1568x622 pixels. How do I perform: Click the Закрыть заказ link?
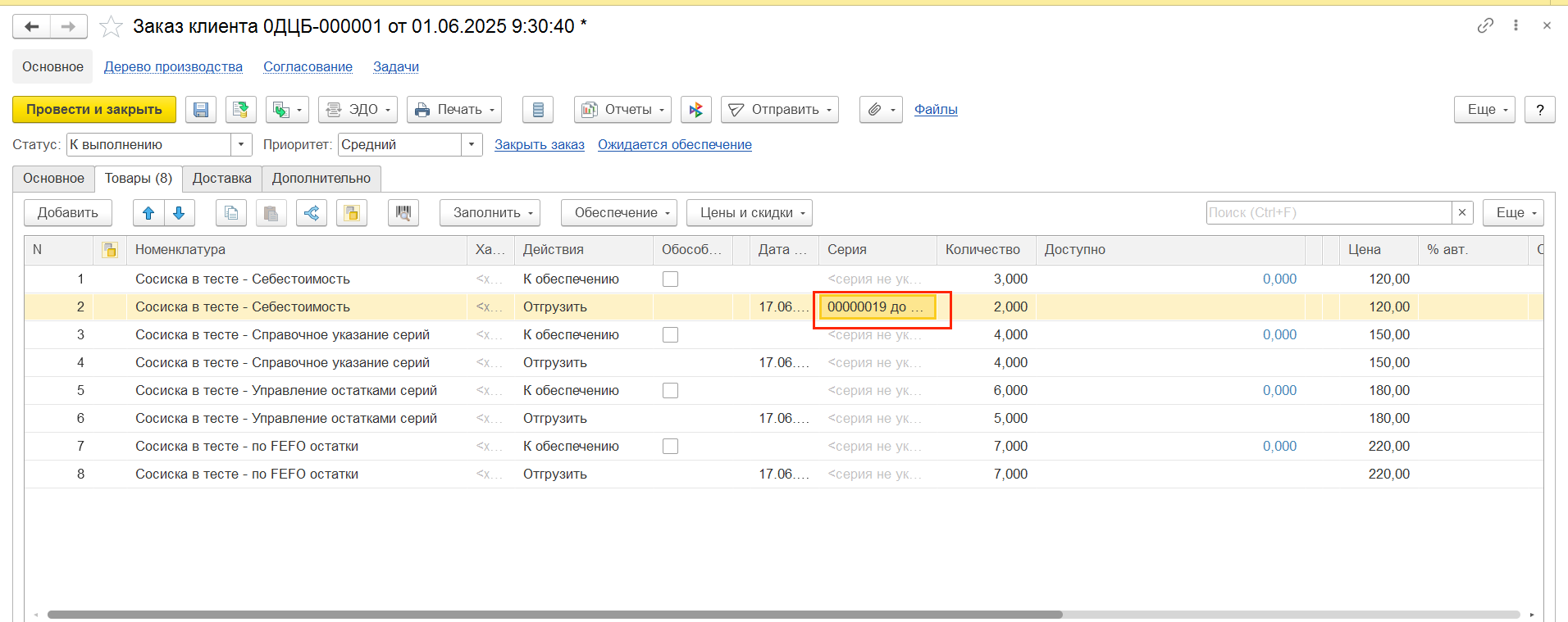click(x=539, y=145)
